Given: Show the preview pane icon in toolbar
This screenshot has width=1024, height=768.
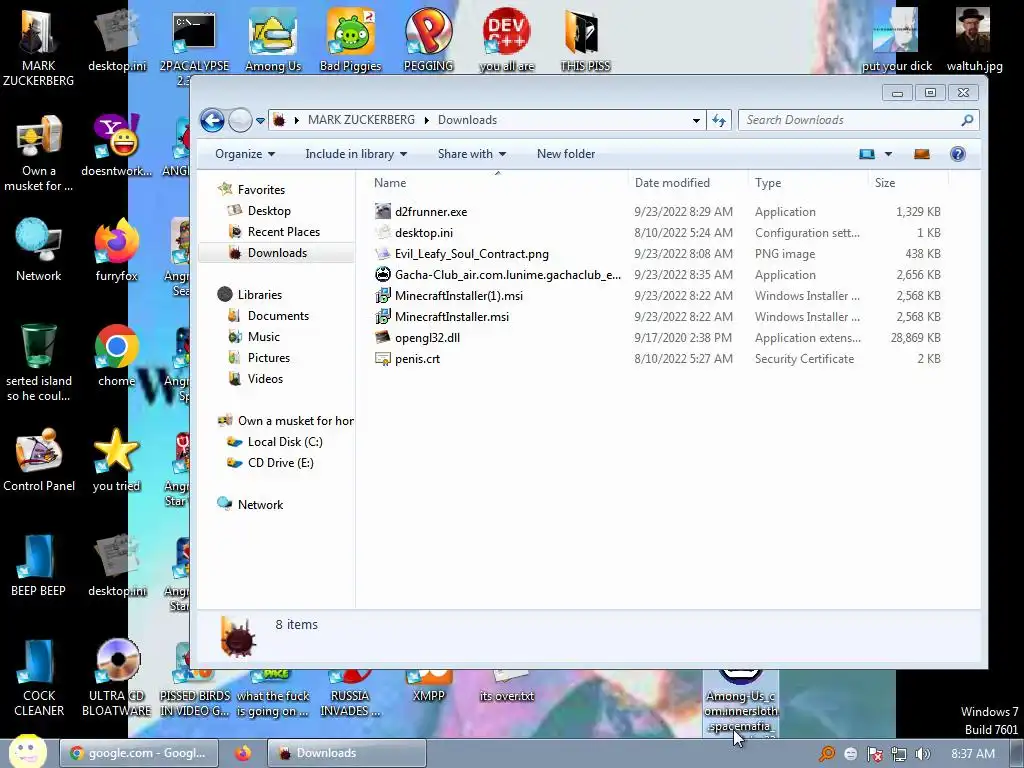Looking at the screenshot, I should [921, 154].
